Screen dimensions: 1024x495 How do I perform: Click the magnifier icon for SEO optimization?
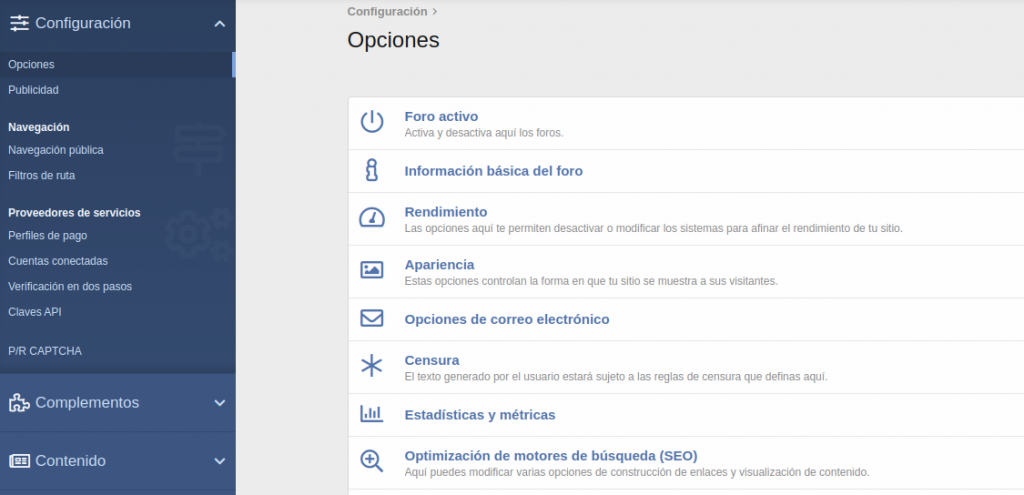point(372,461)
